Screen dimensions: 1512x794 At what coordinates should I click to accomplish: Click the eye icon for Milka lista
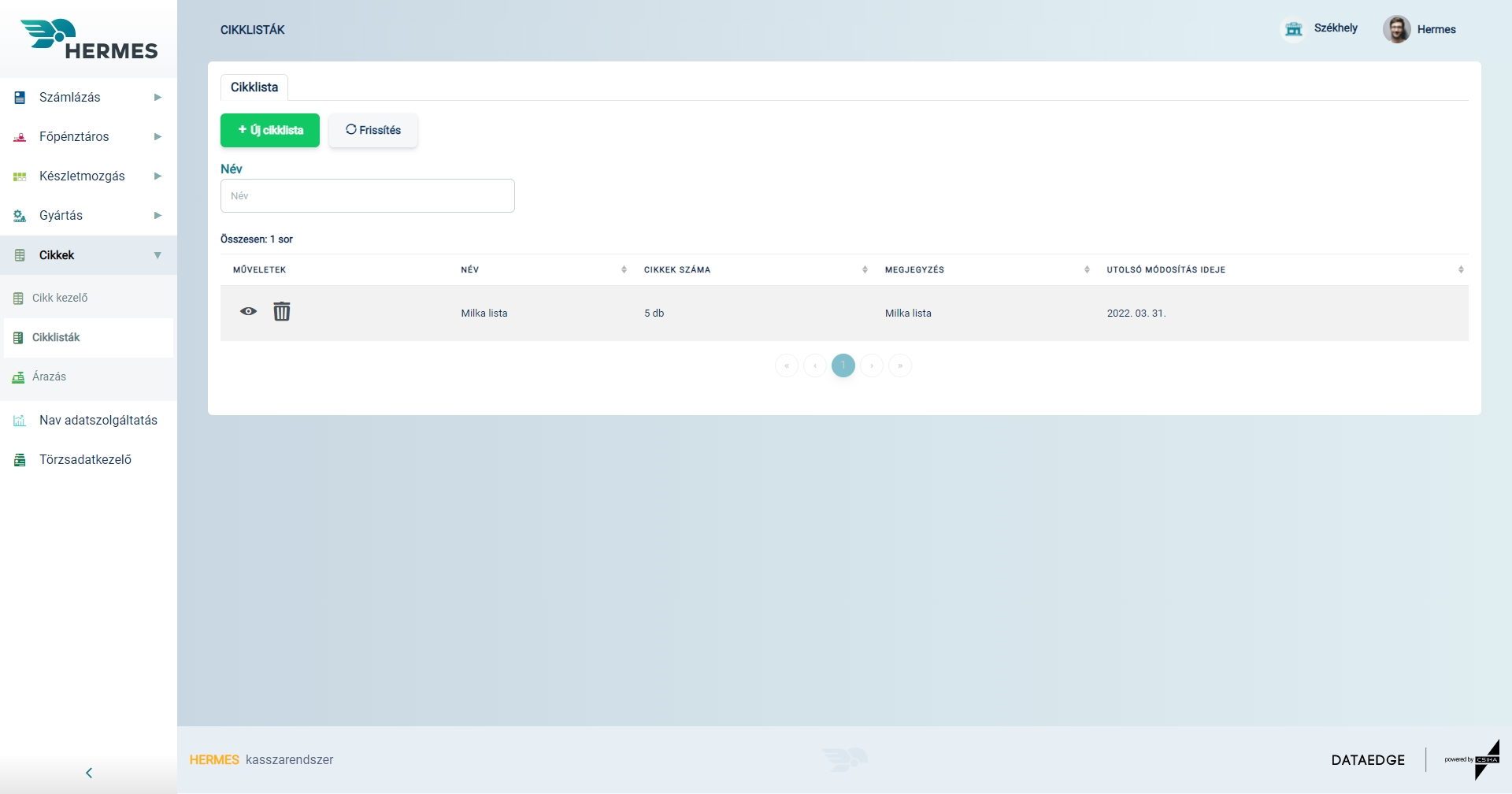point(248,312)
